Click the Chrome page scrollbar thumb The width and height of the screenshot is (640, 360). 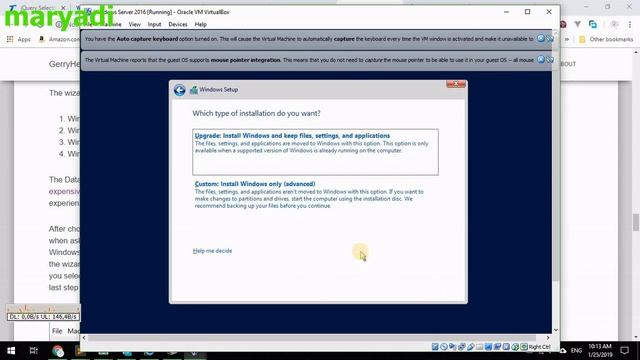[x=636, y=222]
